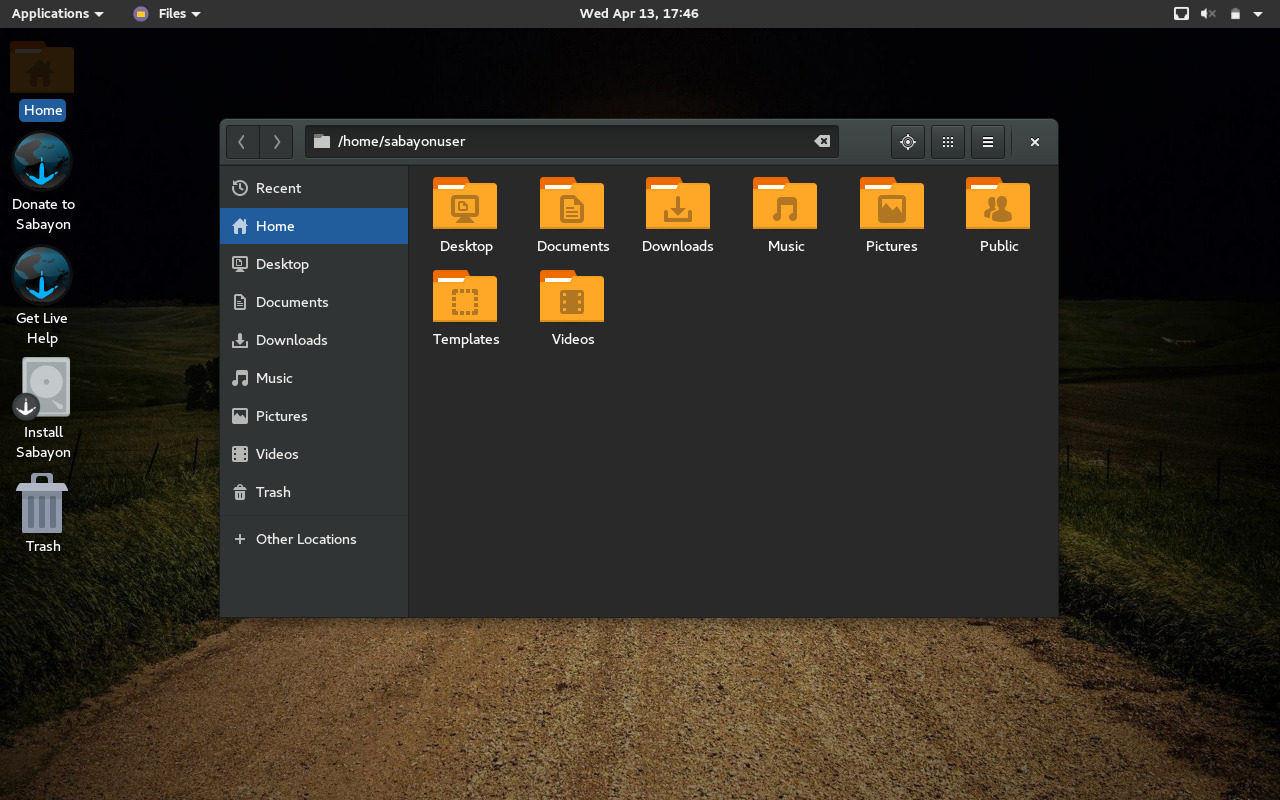Go to Other Locations in the sidebar
Viewport: 1280px width, 800px height.
click(305, 539)
